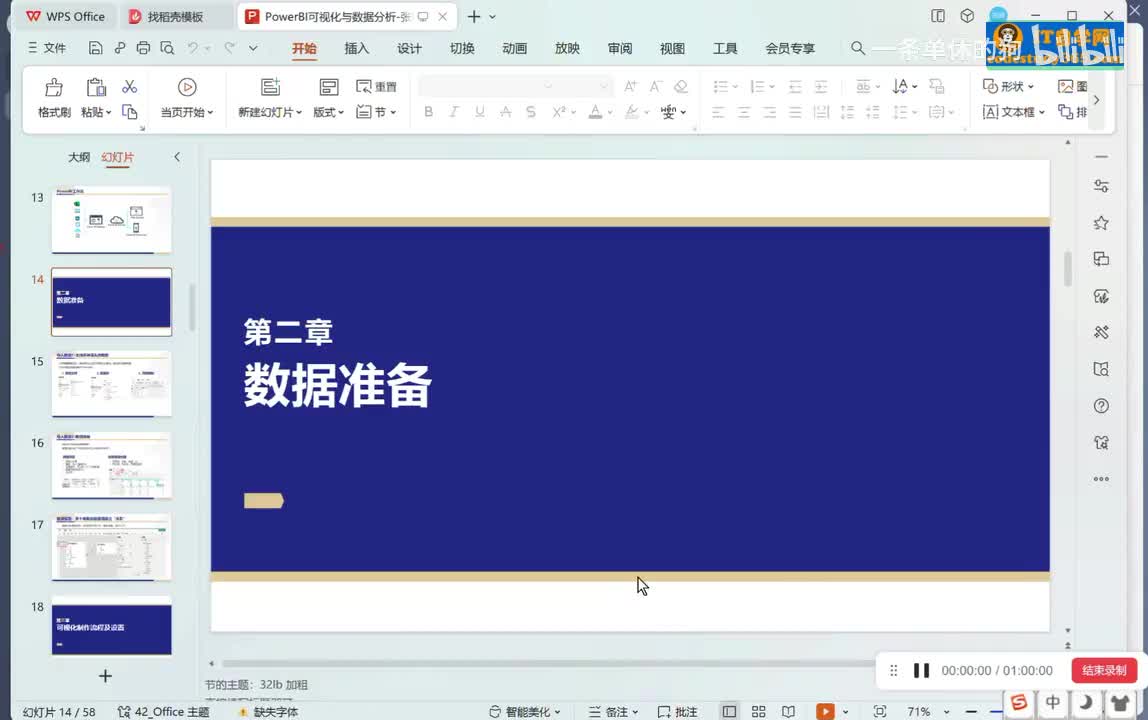
Task: Click the Format Painter (格式刷) icon
Action: (x=53, y=88)
